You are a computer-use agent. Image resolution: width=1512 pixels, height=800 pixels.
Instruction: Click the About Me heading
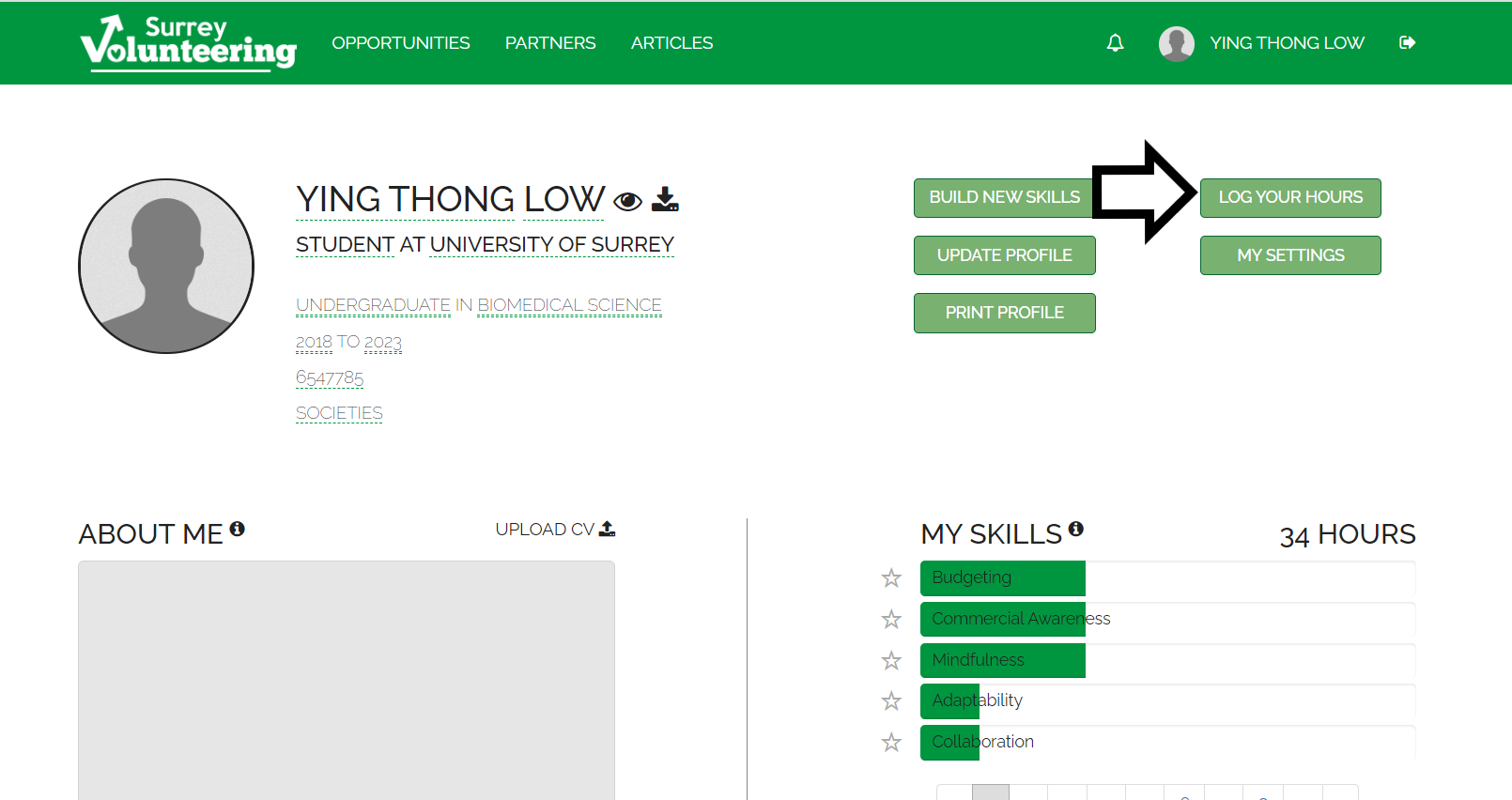tap(151, 534)
